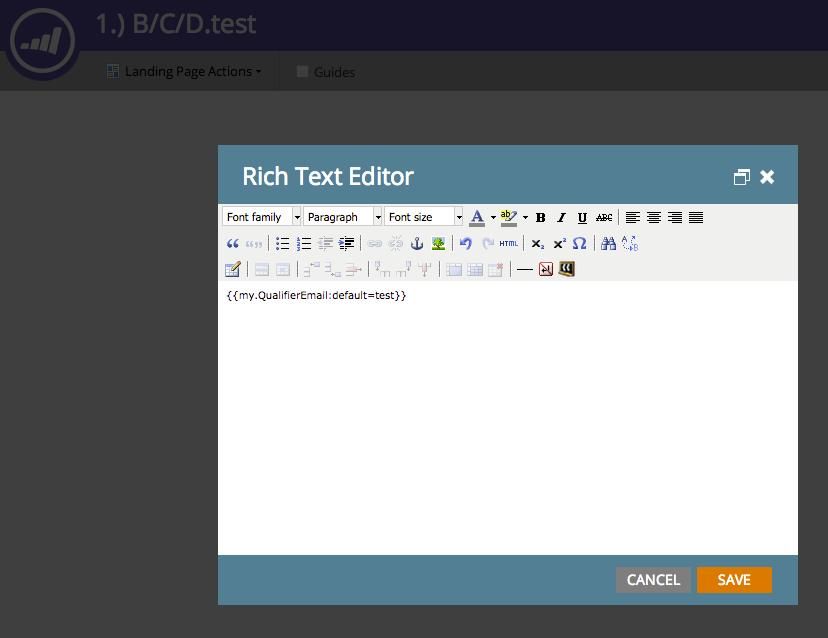Expand text color picker arrow
The height and width of the screenshot is (638, 828).
point(493,217)
